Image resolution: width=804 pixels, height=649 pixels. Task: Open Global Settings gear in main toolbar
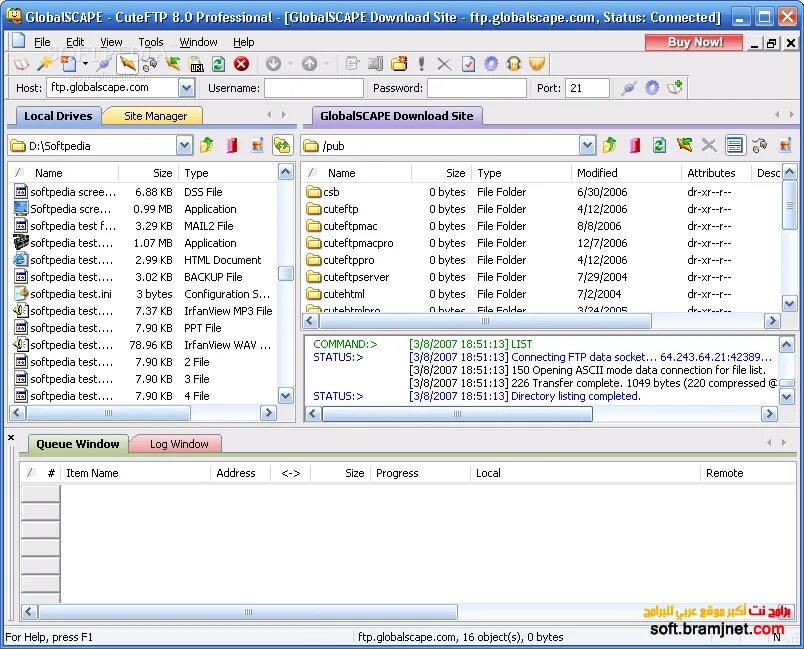click(491, 64)
